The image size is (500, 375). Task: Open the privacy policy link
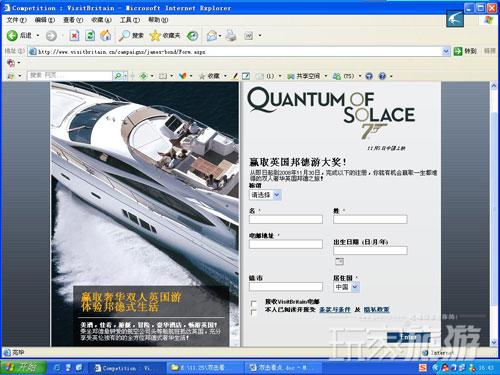click(376, 310)
